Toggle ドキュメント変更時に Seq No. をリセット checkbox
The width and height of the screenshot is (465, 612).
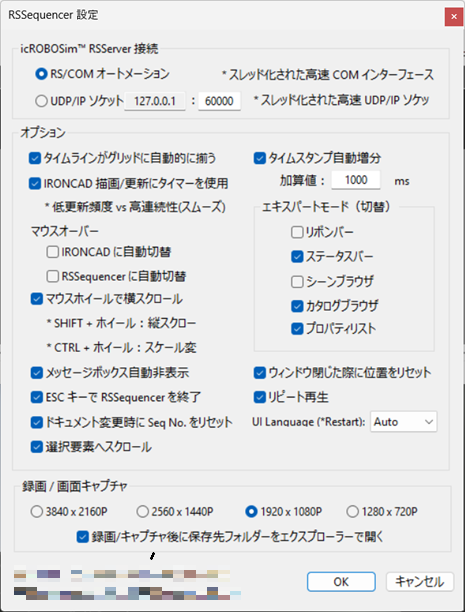(37, 422)
